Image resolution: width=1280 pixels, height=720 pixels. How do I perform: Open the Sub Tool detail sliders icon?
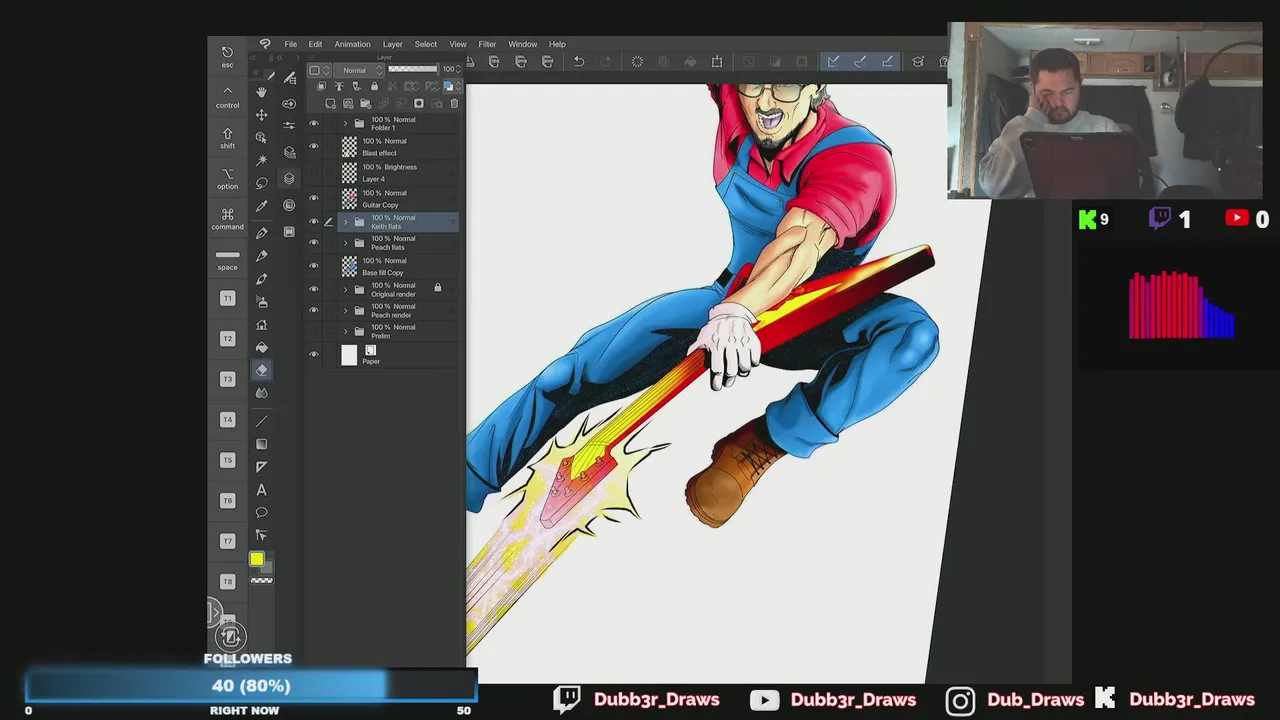pyautogui.click(x=289, y=125)
